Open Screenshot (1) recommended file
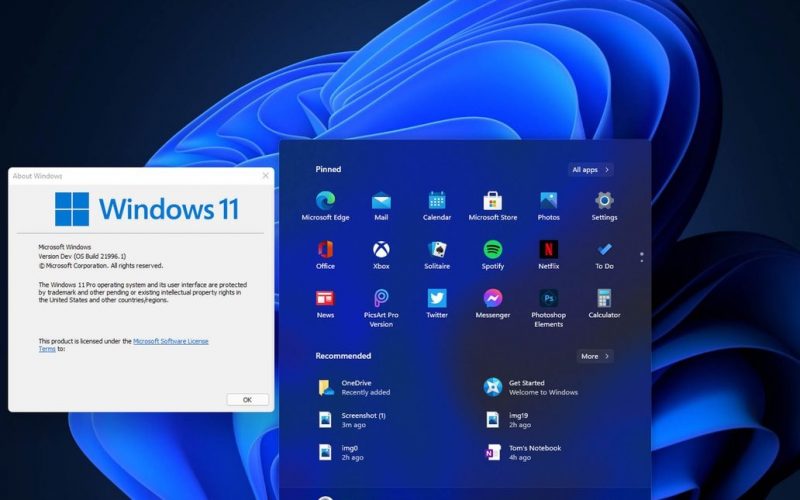Screen dimensions: 800x500 pyautogui.click(x=352, y=420)
